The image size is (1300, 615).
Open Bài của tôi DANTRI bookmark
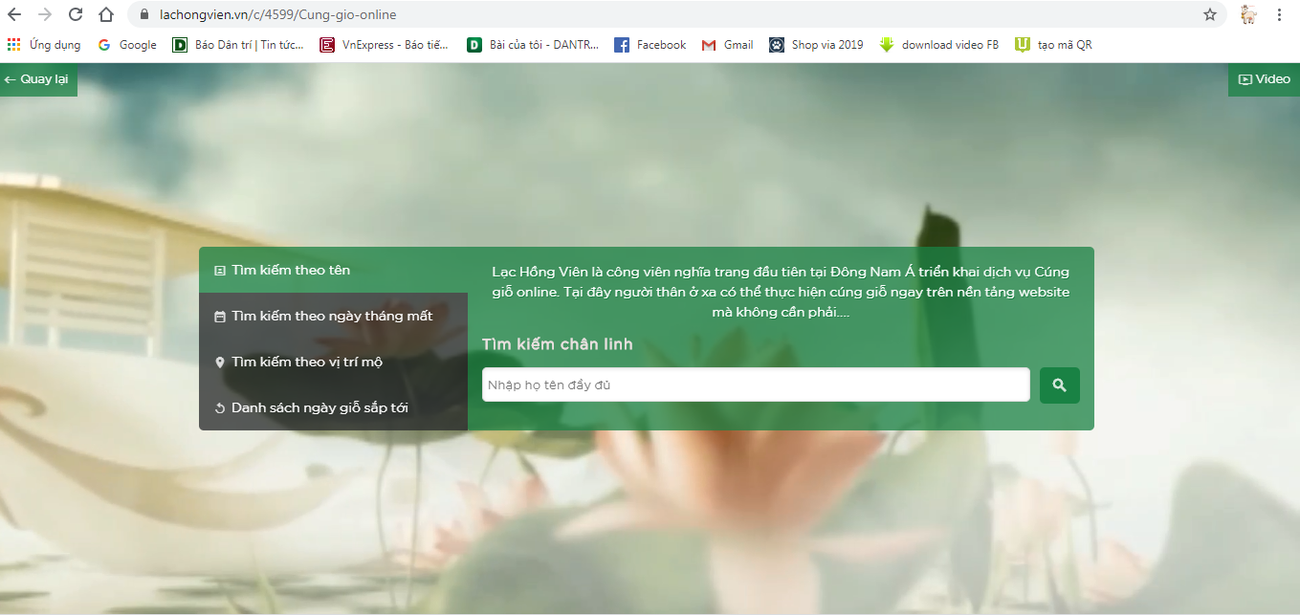(x=533, y=45)
